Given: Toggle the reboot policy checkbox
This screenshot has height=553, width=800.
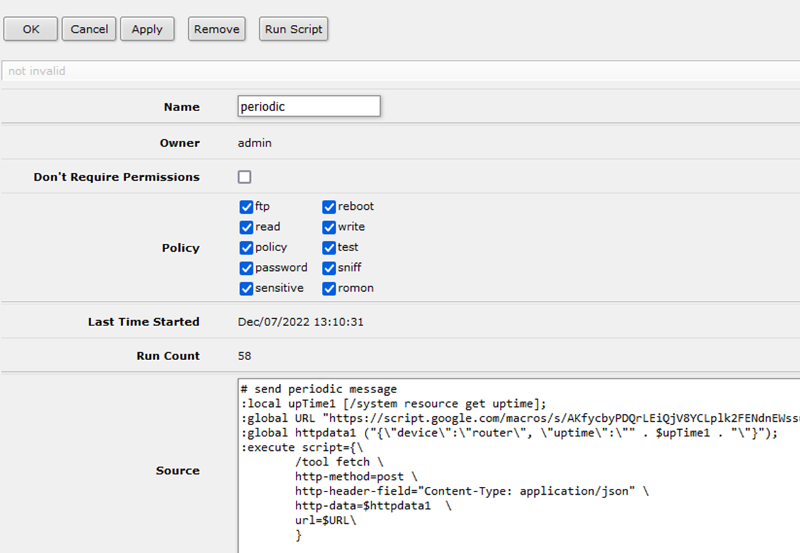Looking at the screenshot, I should [x=329, y=207].
